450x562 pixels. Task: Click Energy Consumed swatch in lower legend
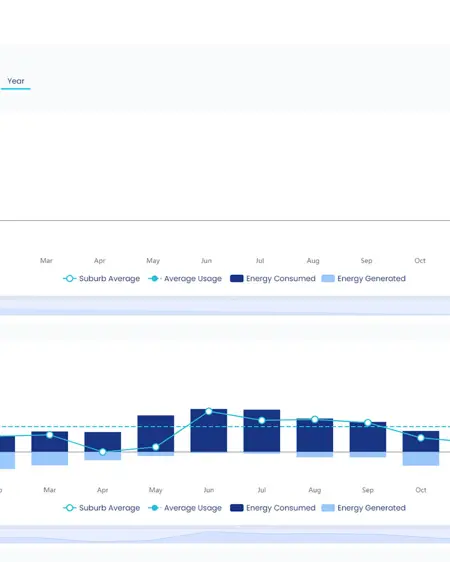pos(236,508)
